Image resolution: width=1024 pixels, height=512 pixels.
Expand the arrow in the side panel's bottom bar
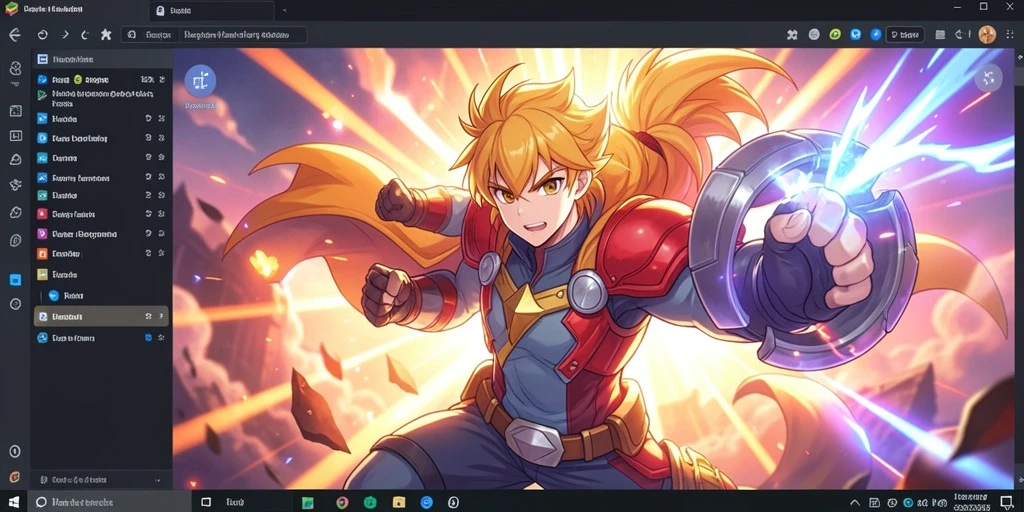(x=157, y=480)
